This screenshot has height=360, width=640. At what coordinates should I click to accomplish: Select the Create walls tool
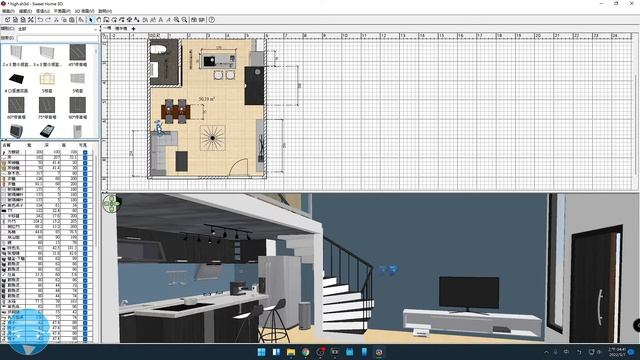[106, 20]
